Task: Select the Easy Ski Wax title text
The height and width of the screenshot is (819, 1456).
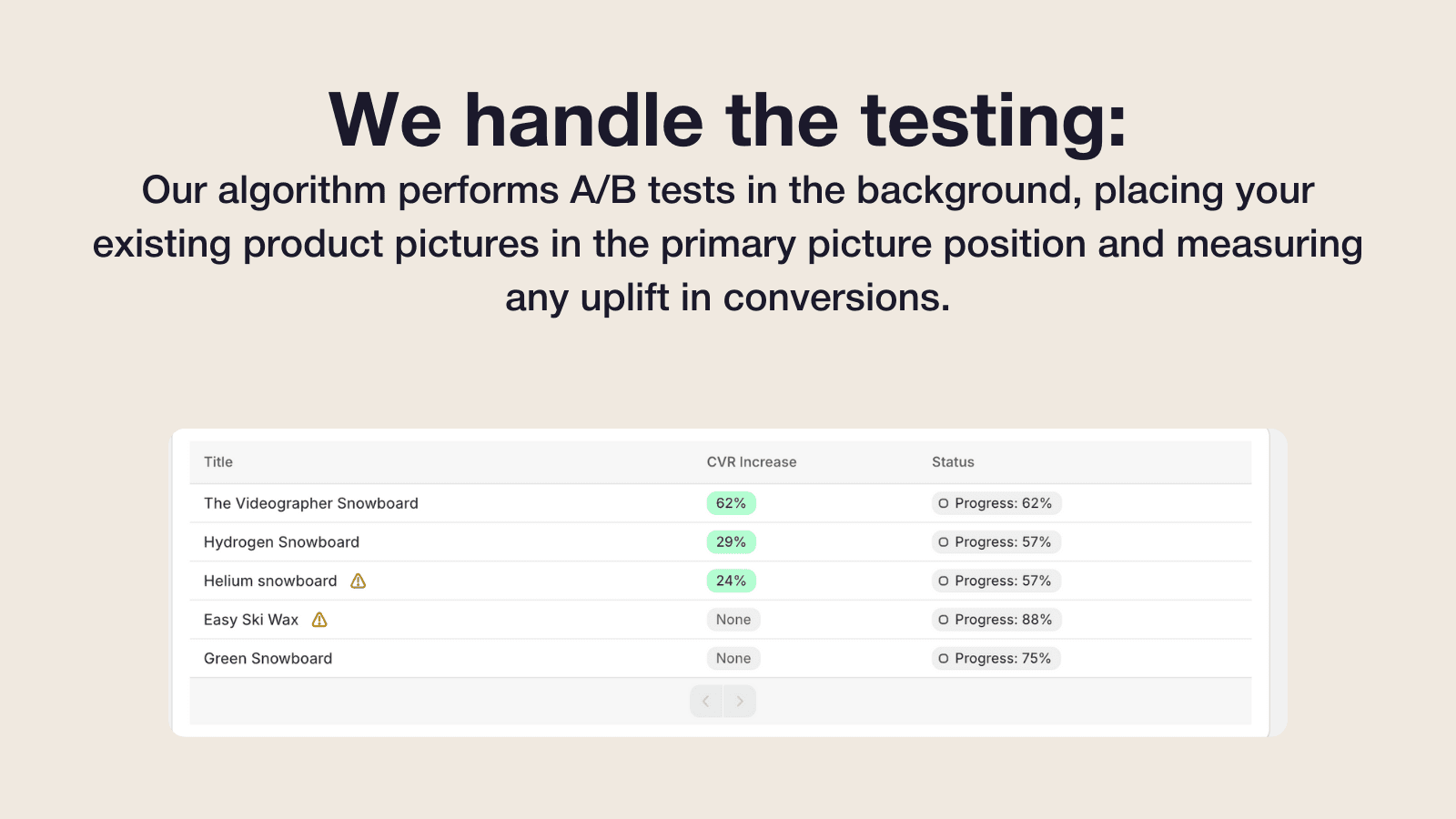Action: pos(251,620)
